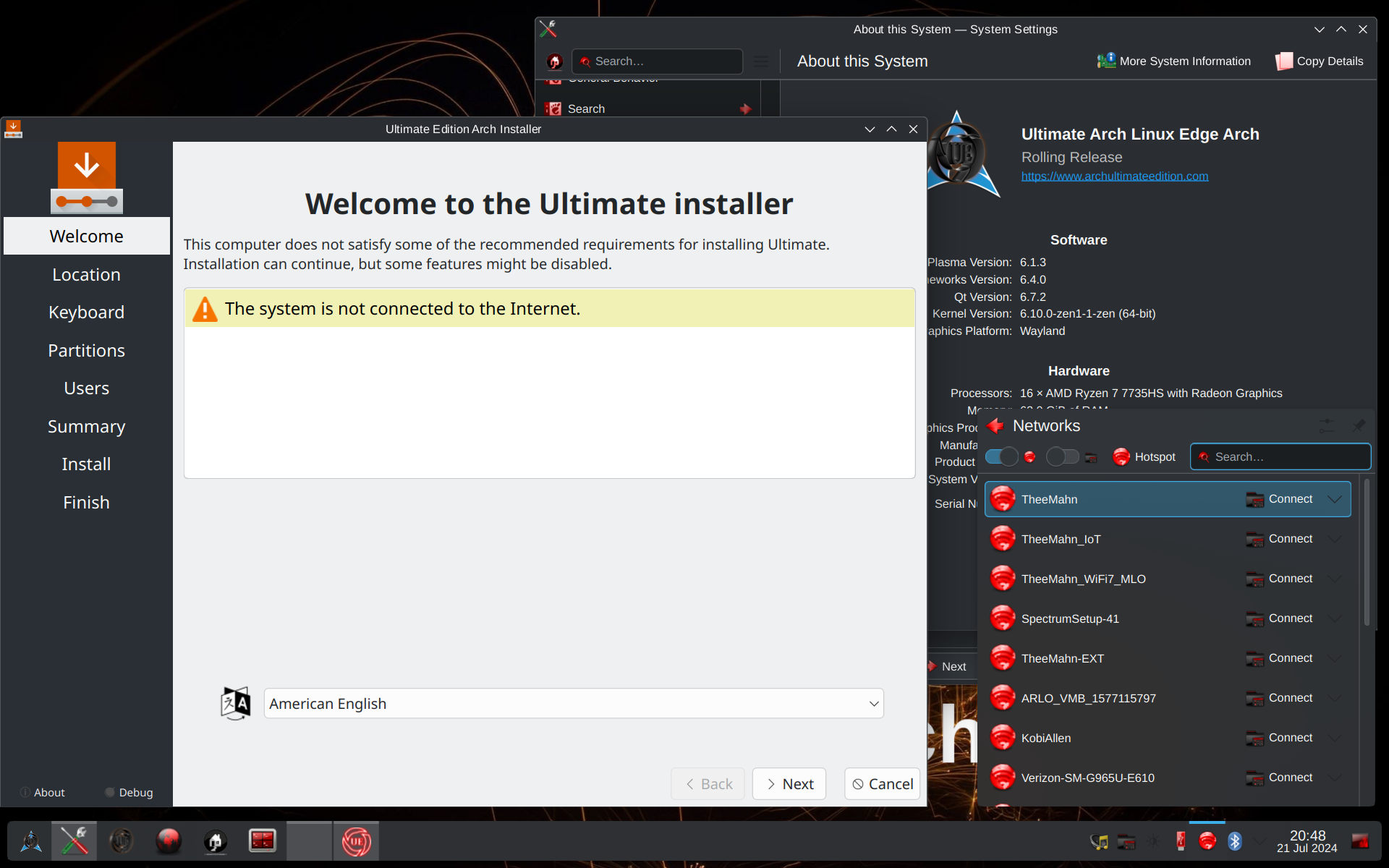Open the installer About link
1389x868 pixels.
click(x=43, y=793)
